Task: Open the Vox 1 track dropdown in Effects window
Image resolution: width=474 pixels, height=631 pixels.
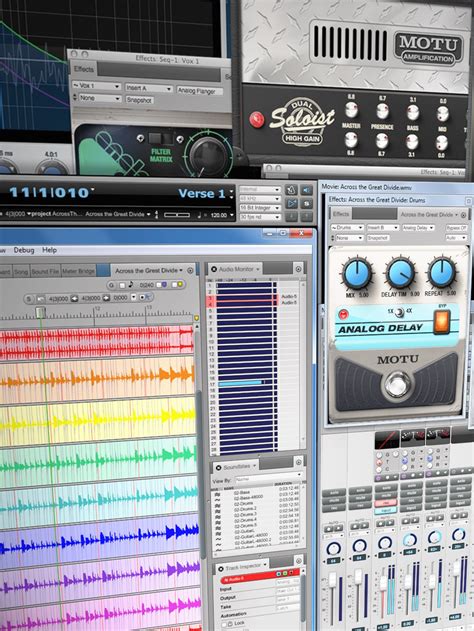Action: (97, 86)
